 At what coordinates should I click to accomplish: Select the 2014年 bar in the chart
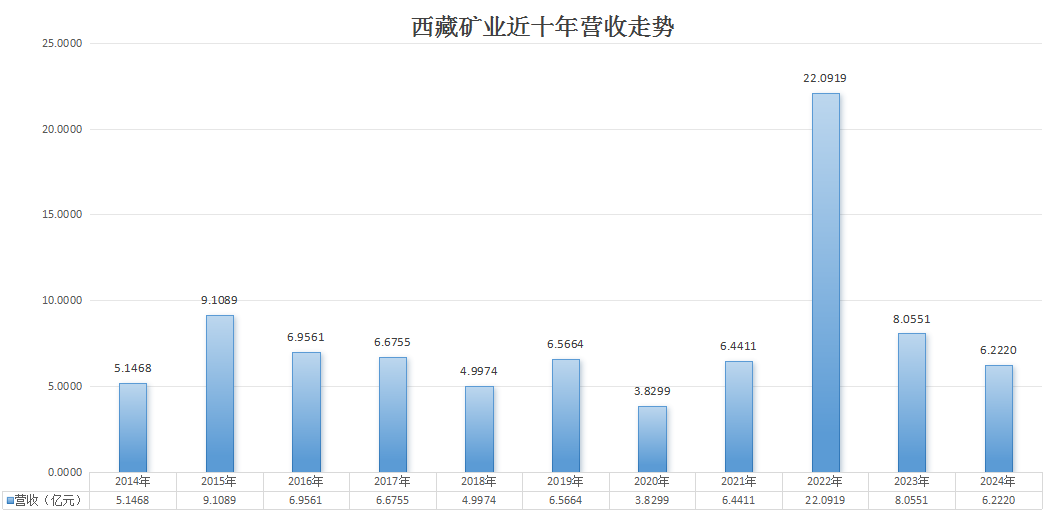[132, 428]
